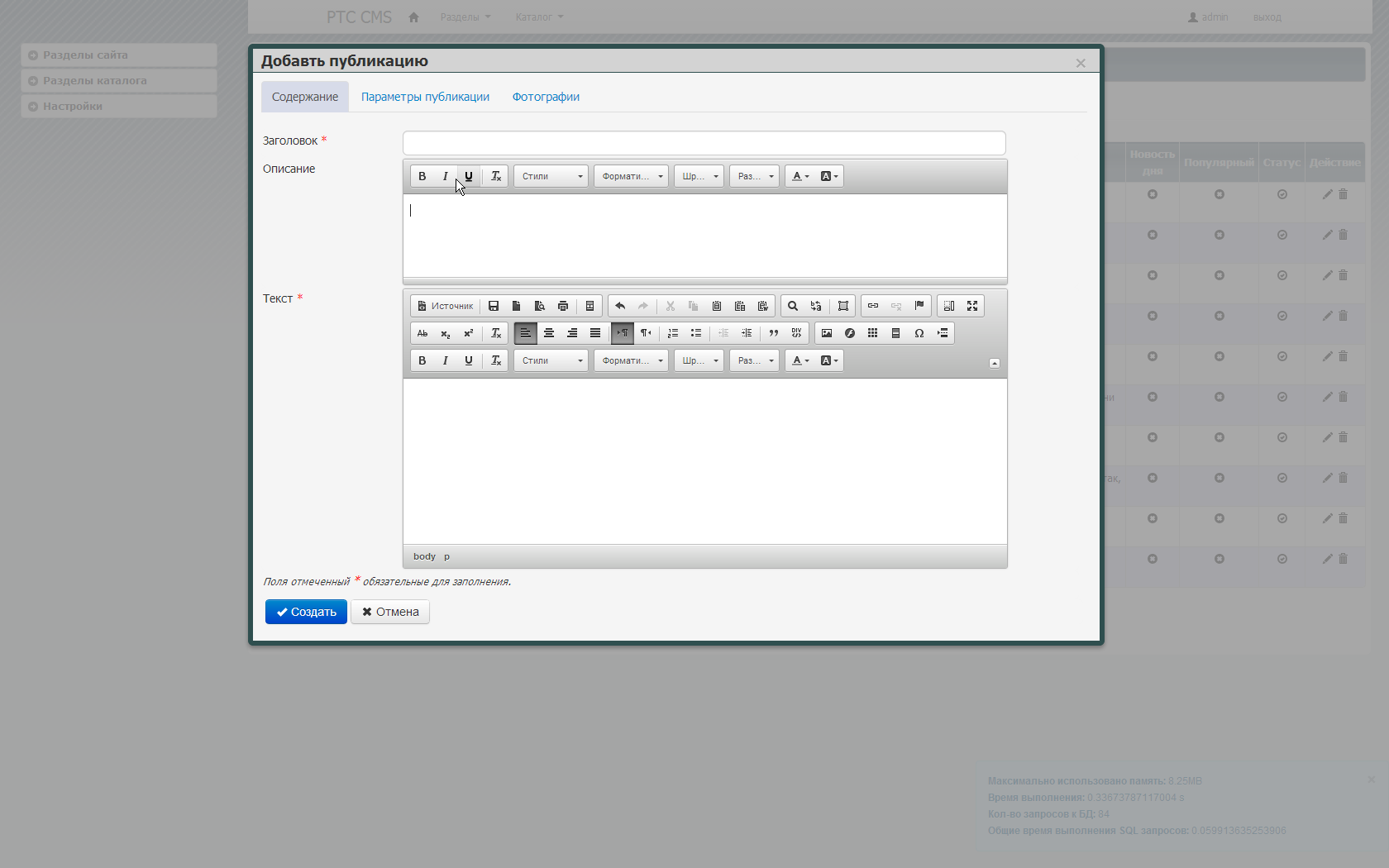The height and width of the screenshot is (868, 1389).
Task: Click the Print icon in Текст toolbar
Action: (x=563, y=306)
